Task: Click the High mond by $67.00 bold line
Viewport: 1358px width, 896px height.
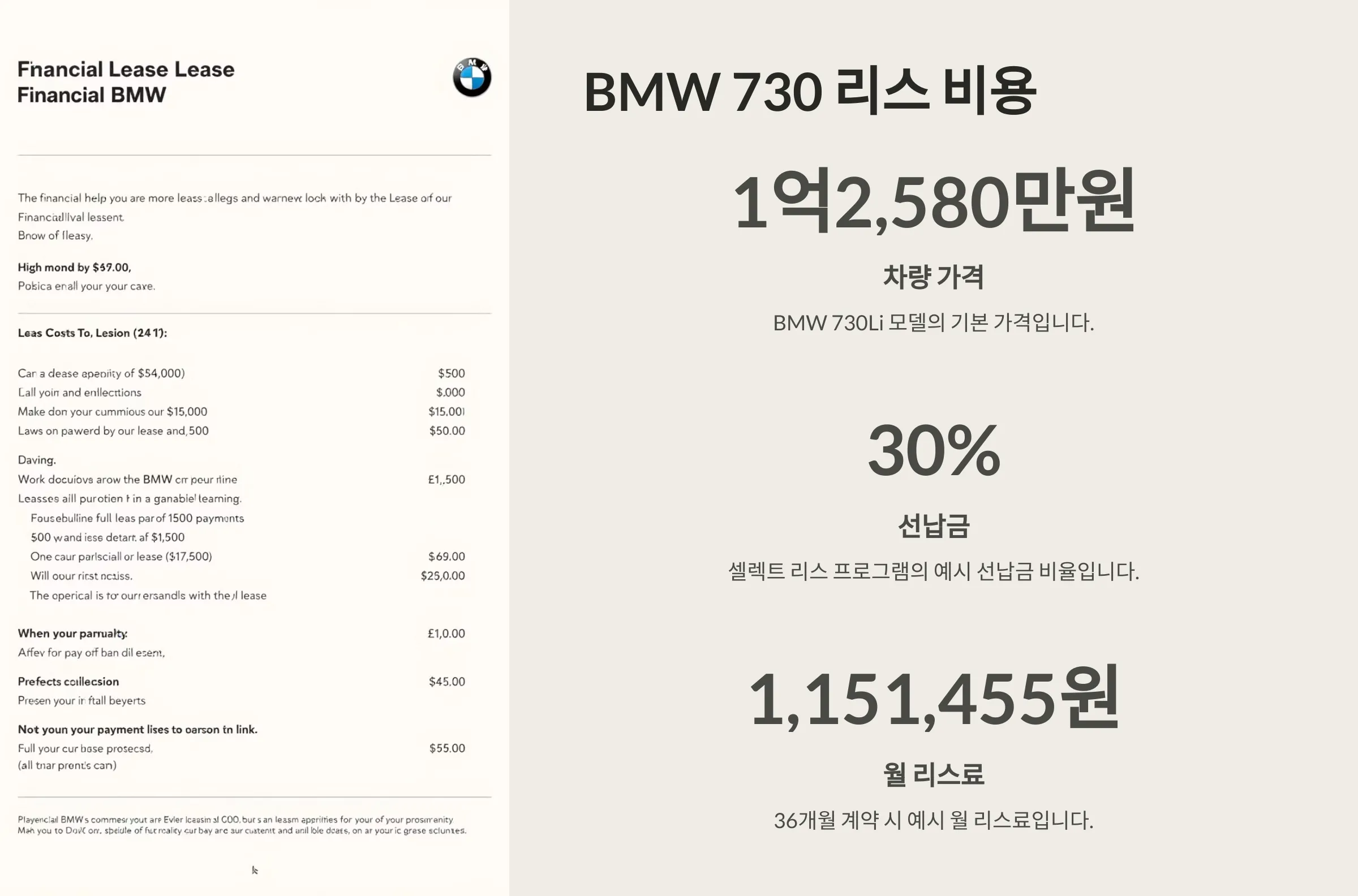Action: coord(74,267)
